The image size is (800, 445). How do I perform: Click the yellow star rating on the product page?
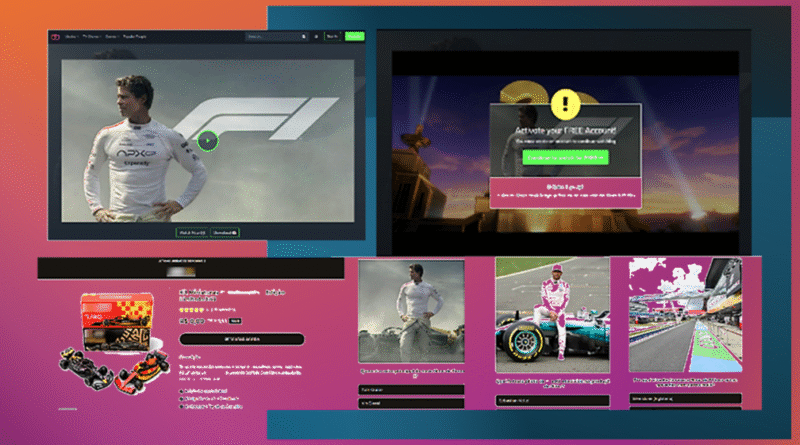(191, 310)
